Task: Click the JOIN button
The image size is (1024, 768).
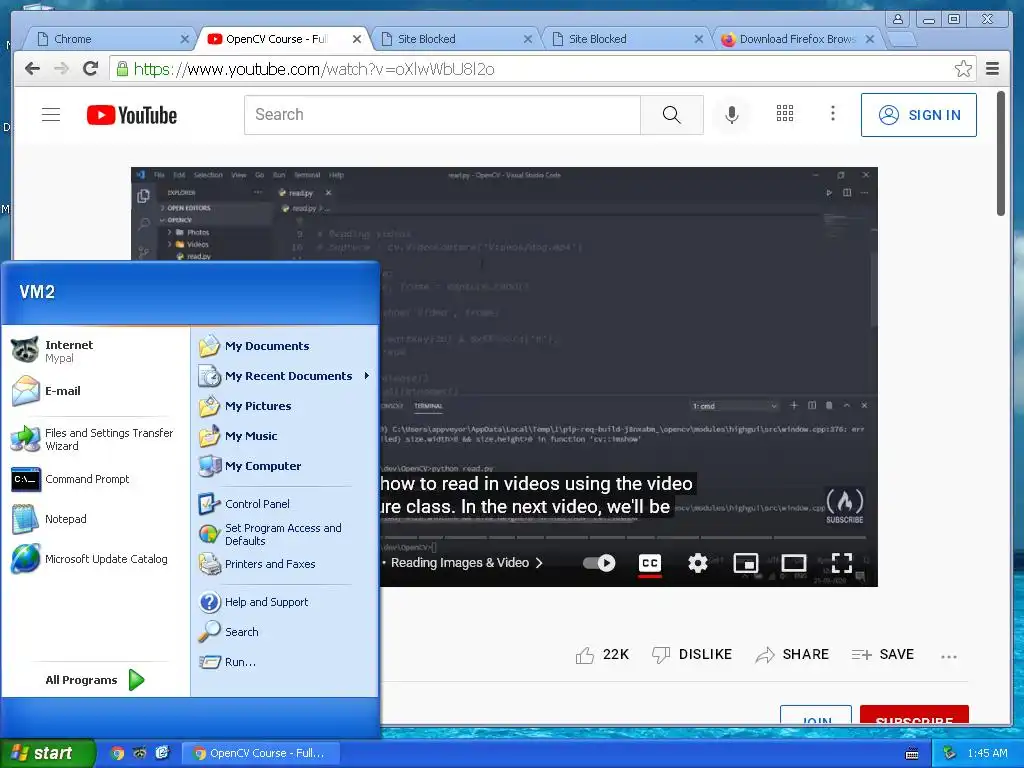Action: point(816,714)
